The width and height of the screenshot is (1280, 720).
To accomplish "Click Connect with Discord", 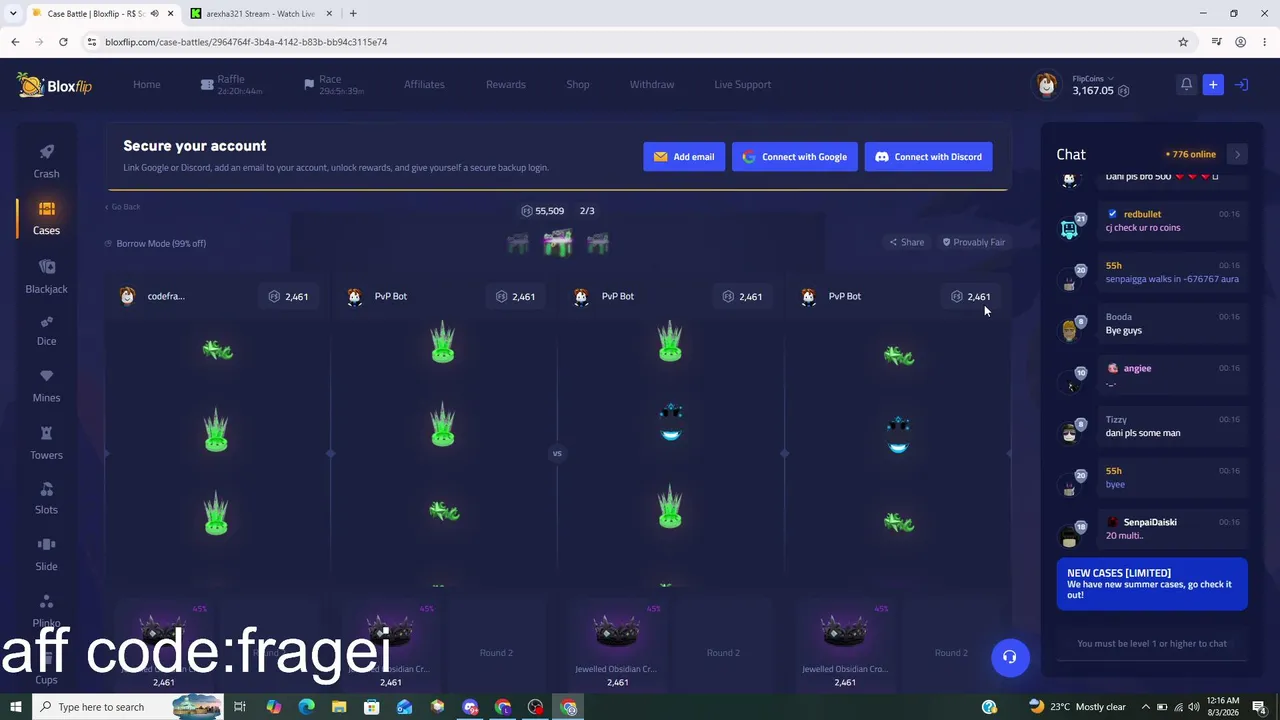I will tap(929, 157).
